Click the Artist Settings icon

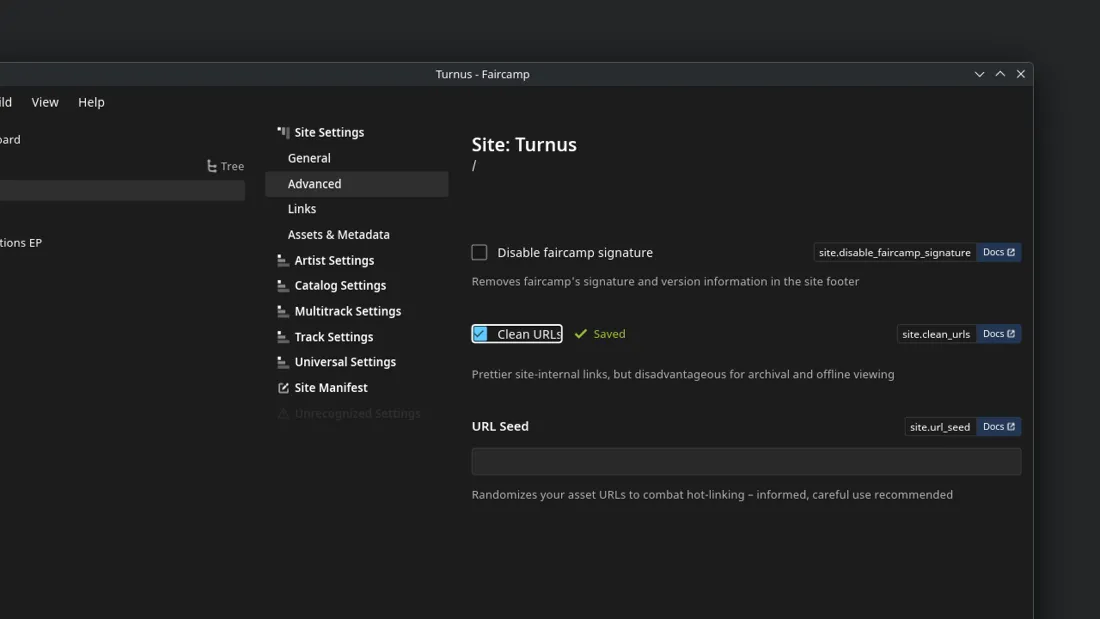[283, 260]
